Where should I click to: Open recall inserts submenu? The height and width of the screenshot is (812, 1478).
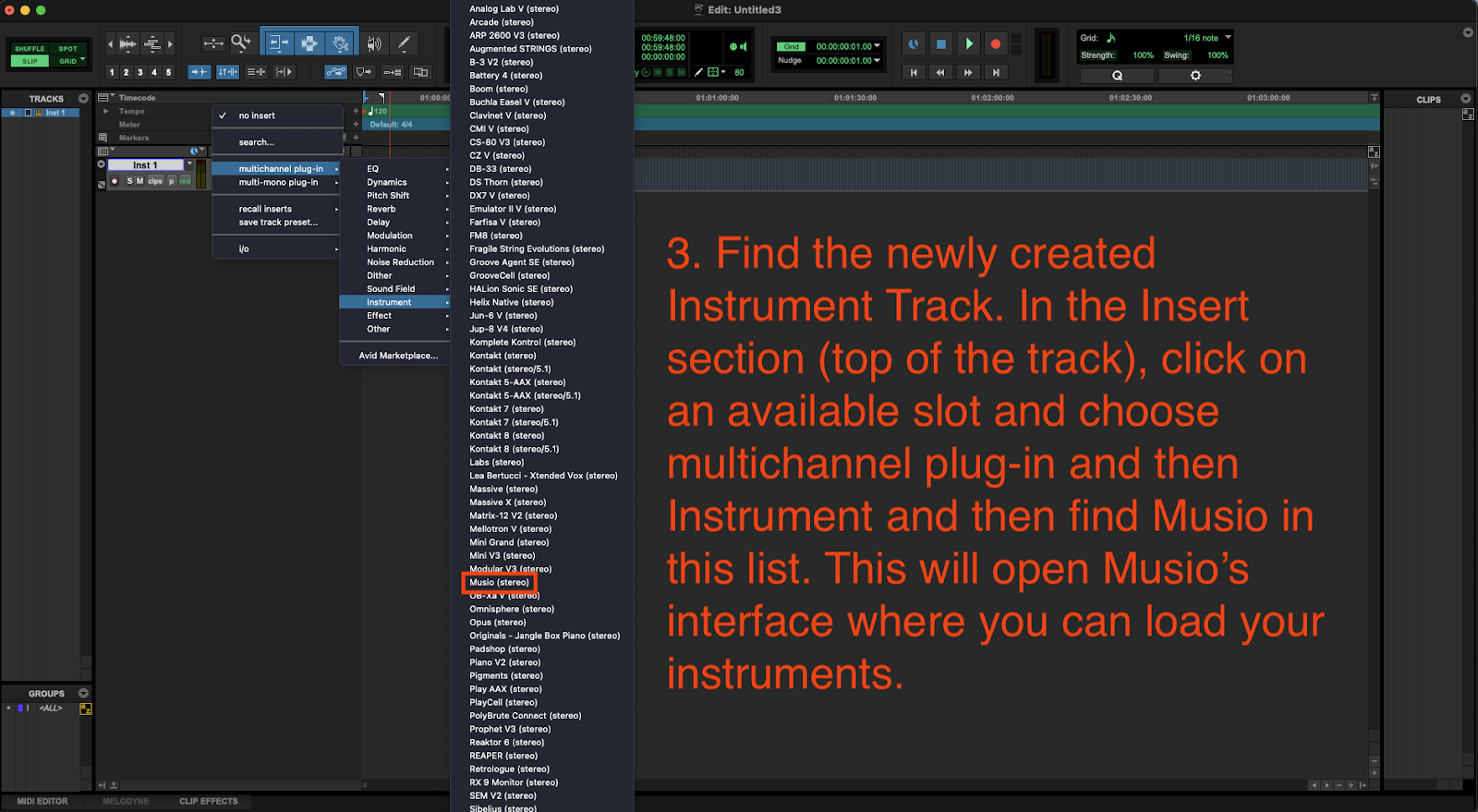click(265, 209)
